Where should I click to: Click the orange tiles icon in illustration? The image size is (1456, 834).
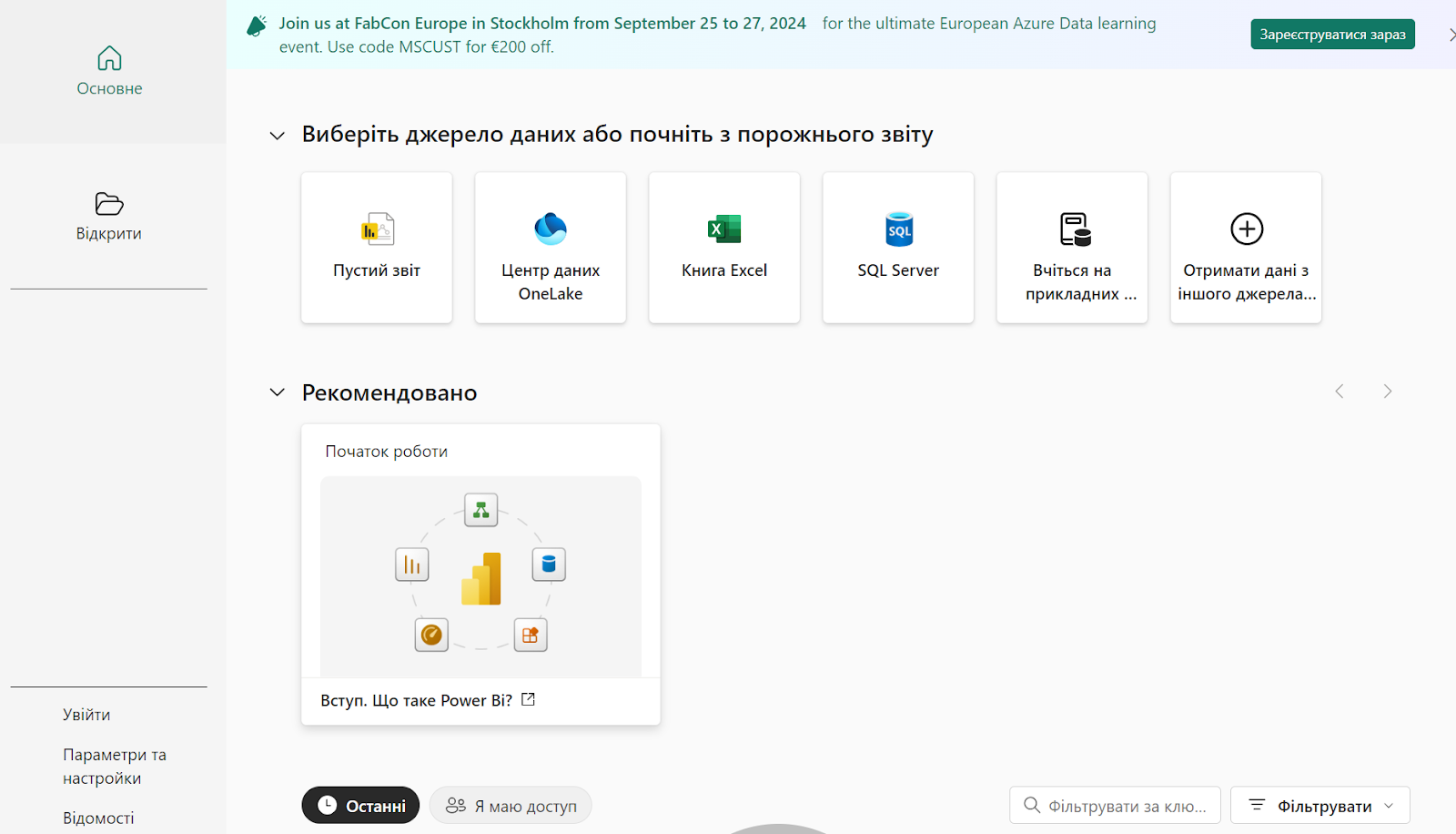[531, 635]
